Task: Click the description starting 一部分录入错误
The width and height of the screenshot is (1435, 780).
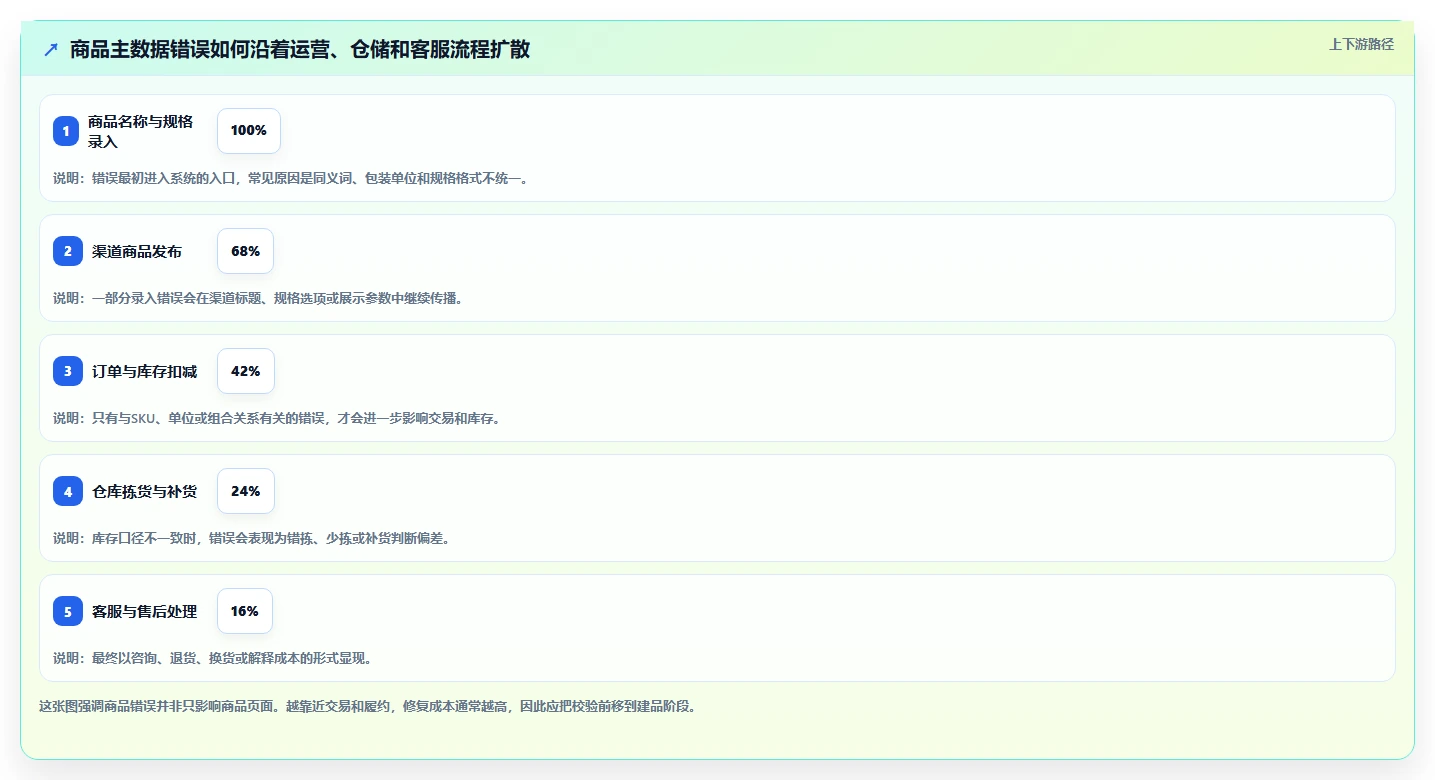Action: pos(259,298)
